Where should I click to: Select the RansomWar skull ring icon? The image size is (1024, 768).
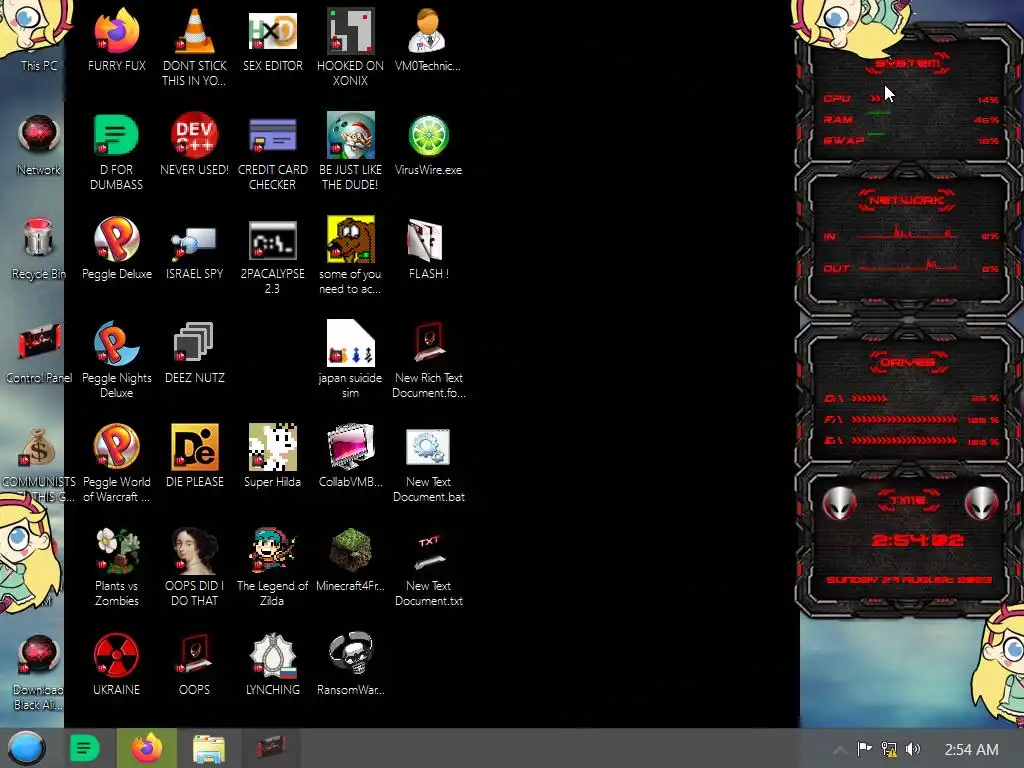tap(350, 664)
